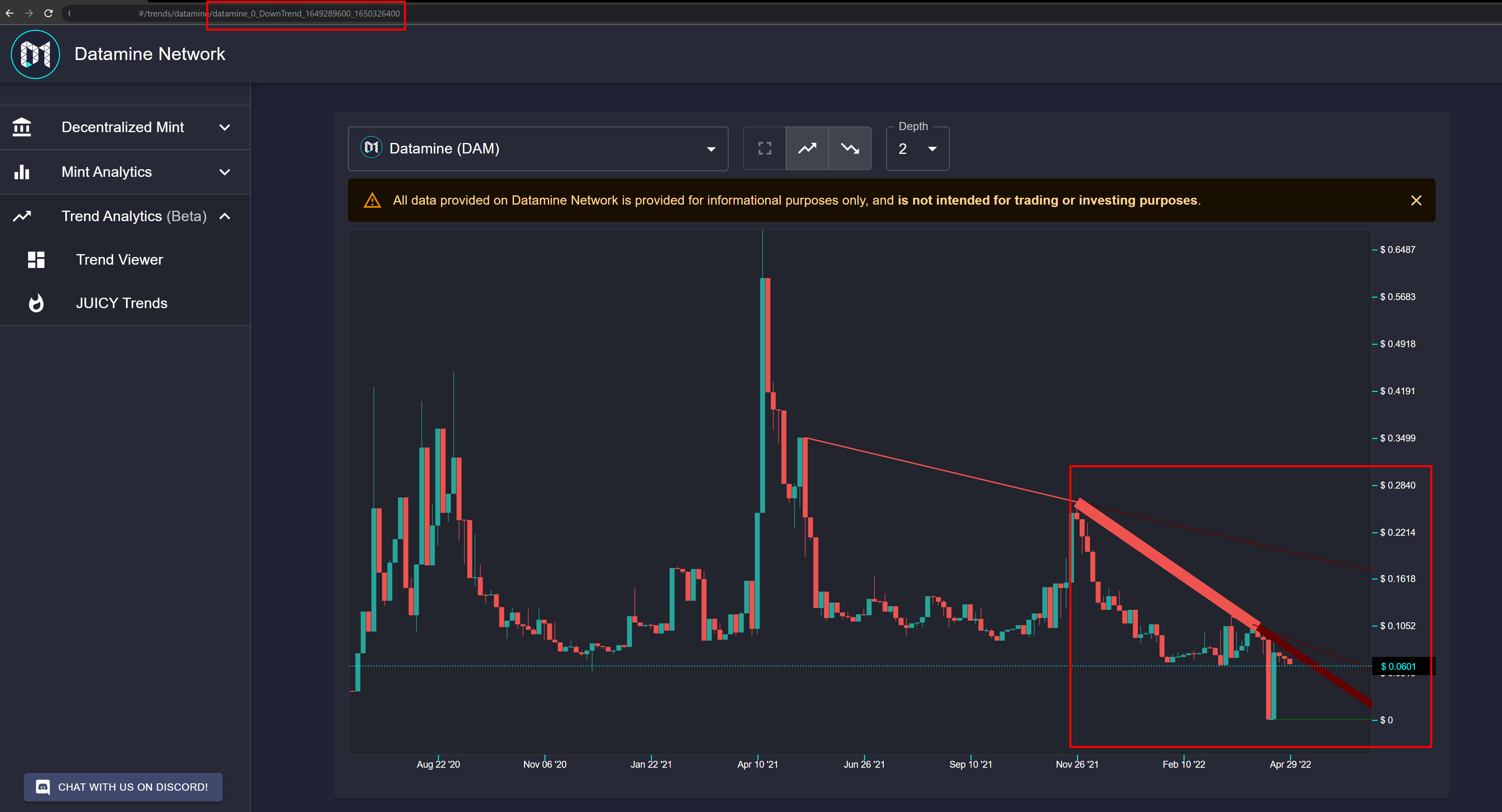Go back with browser back arrow
This screenshot has height=812, width=1502.
[x=10, y=13]
